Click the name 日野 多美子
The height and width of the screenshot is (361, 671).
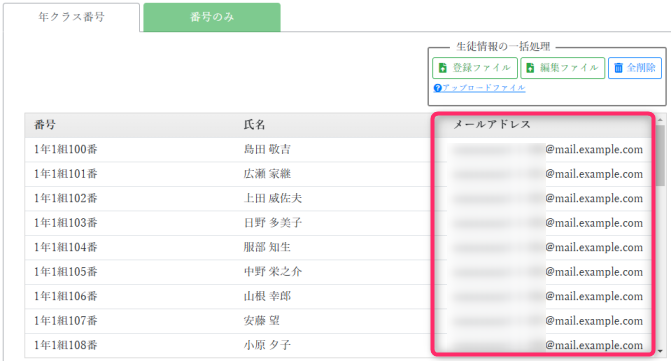click(273, 223)
